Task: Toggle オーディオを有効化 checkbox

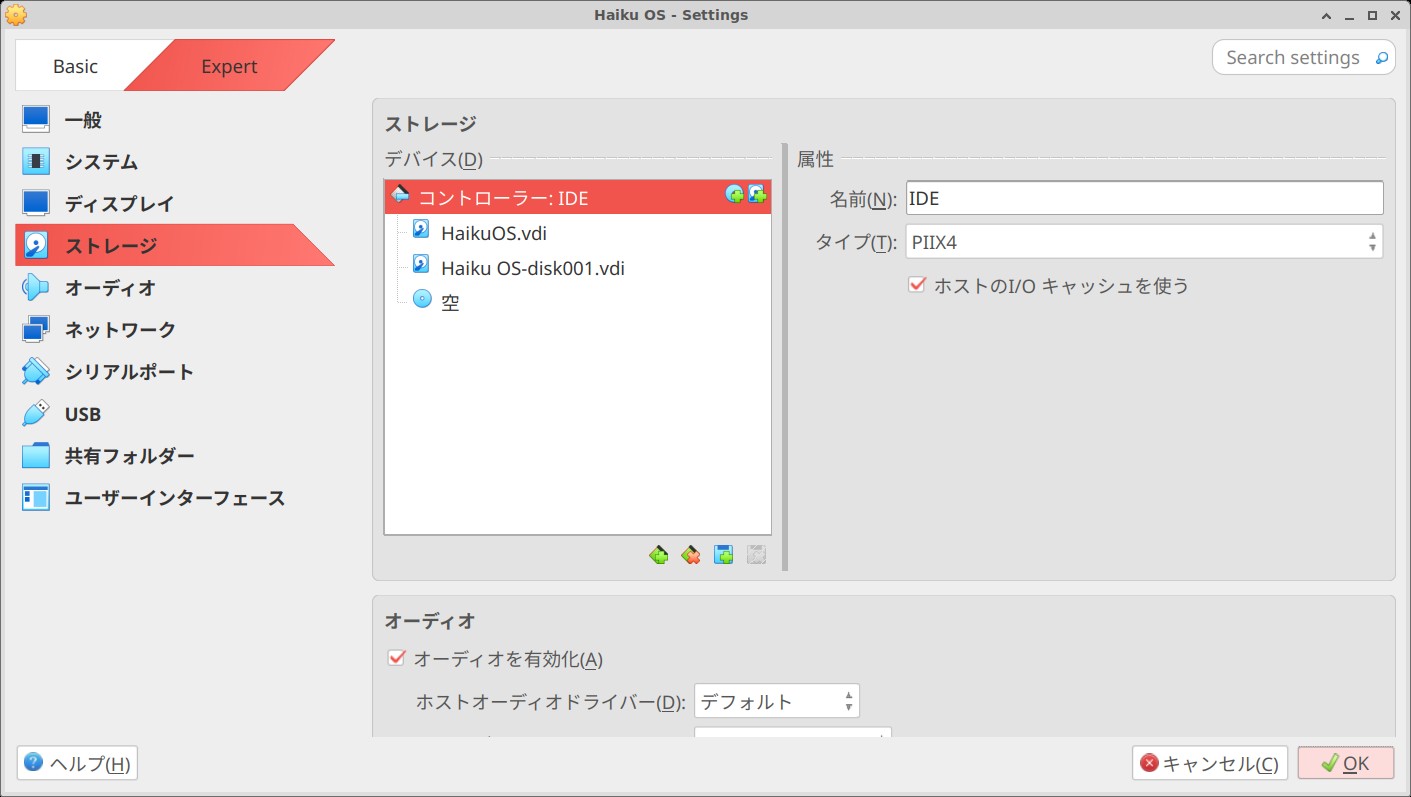Action: [x=397, y=659]
